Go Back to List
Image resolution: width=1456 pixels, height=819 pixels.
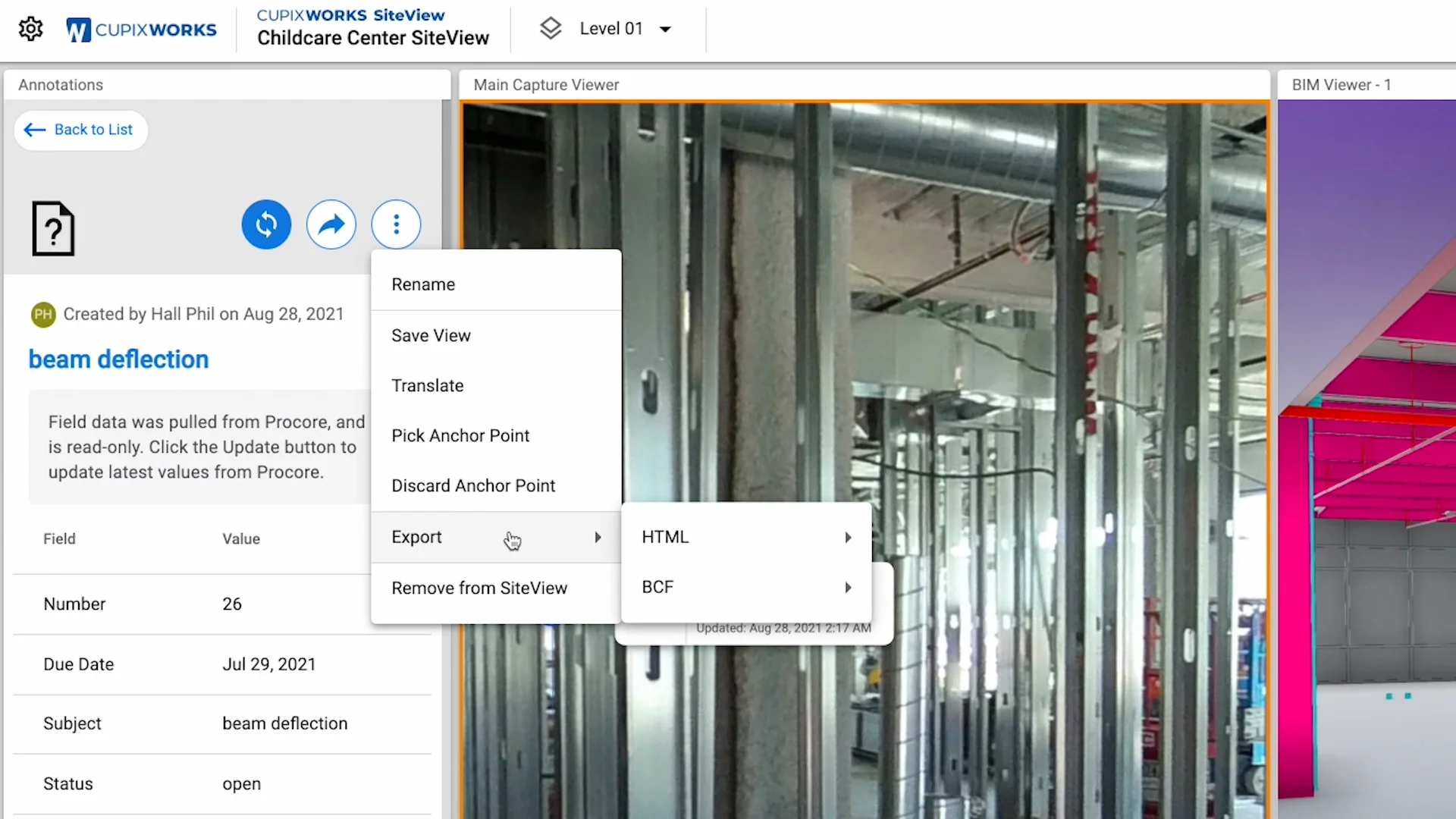click(80, 130)
